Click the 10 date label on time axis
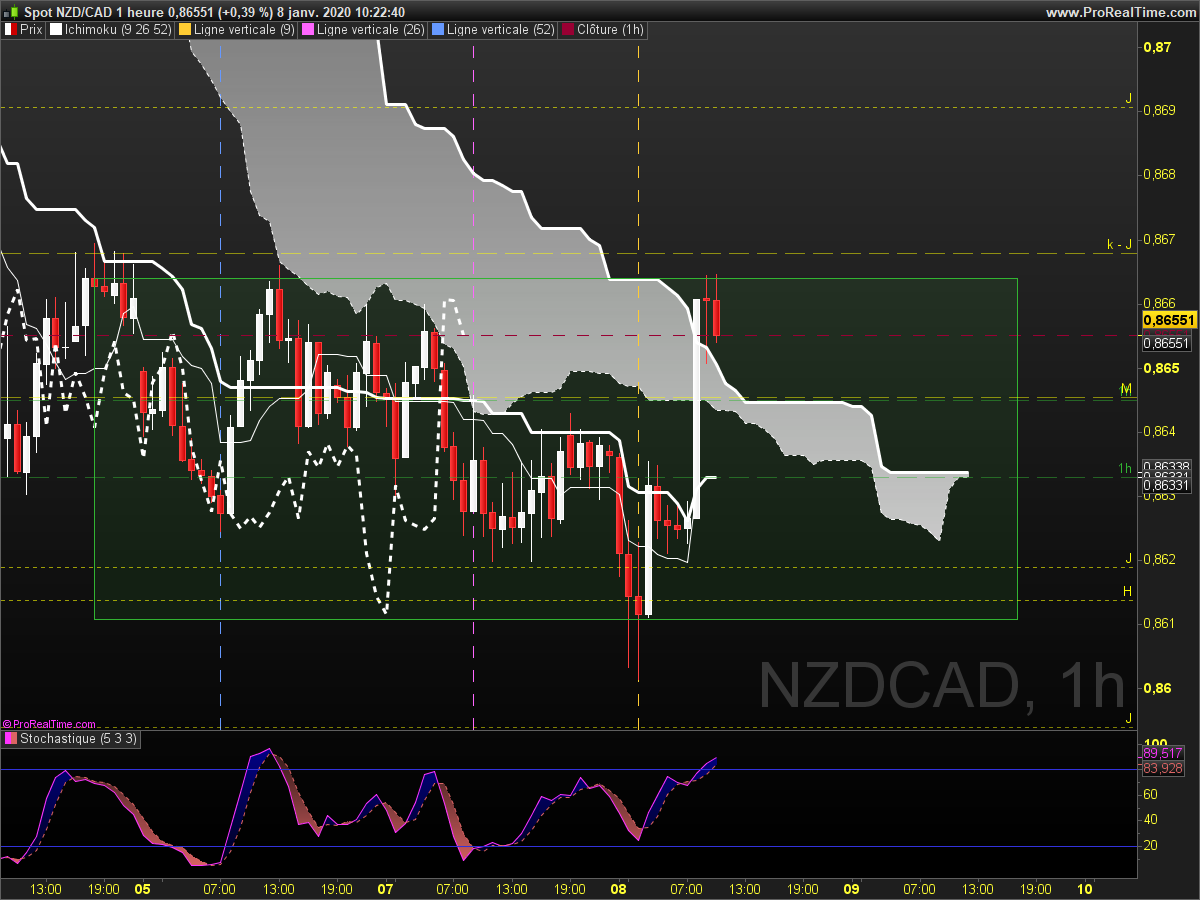Viewport: 1200px width, 900px height. click(x=1085, y=888)
